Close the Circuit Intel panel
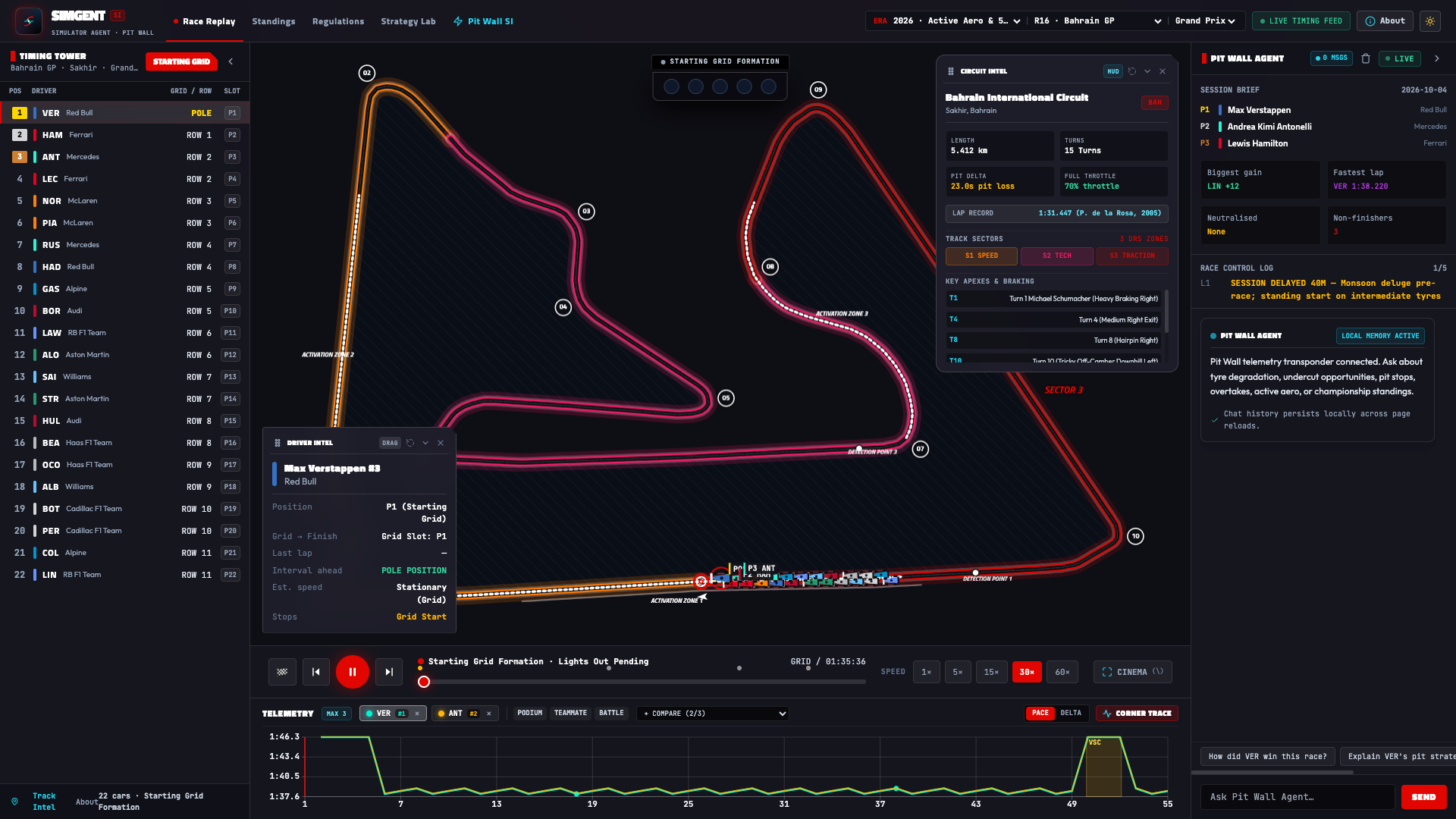 (x=1163, y=71)
